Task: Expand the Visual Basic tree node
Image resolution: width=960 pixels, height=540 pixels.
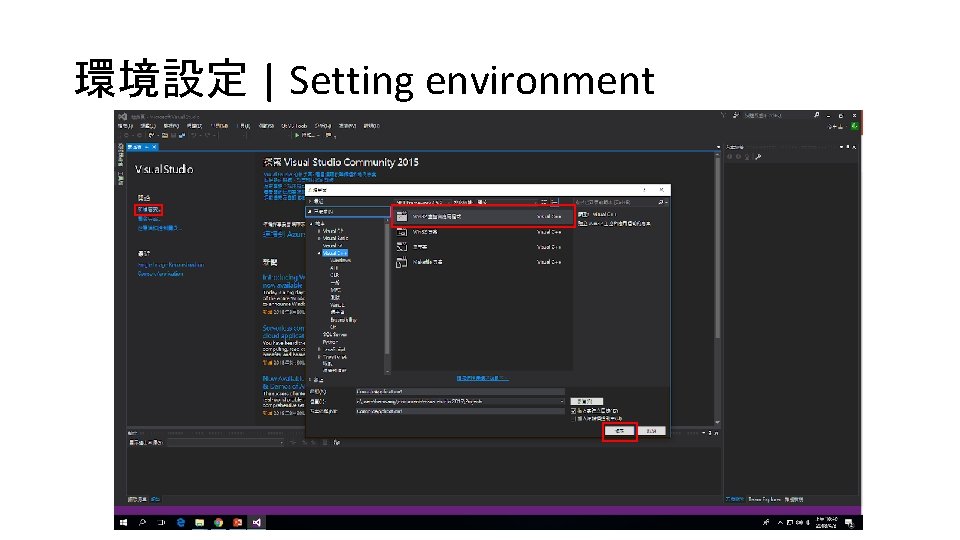Action: click(319, 238)
